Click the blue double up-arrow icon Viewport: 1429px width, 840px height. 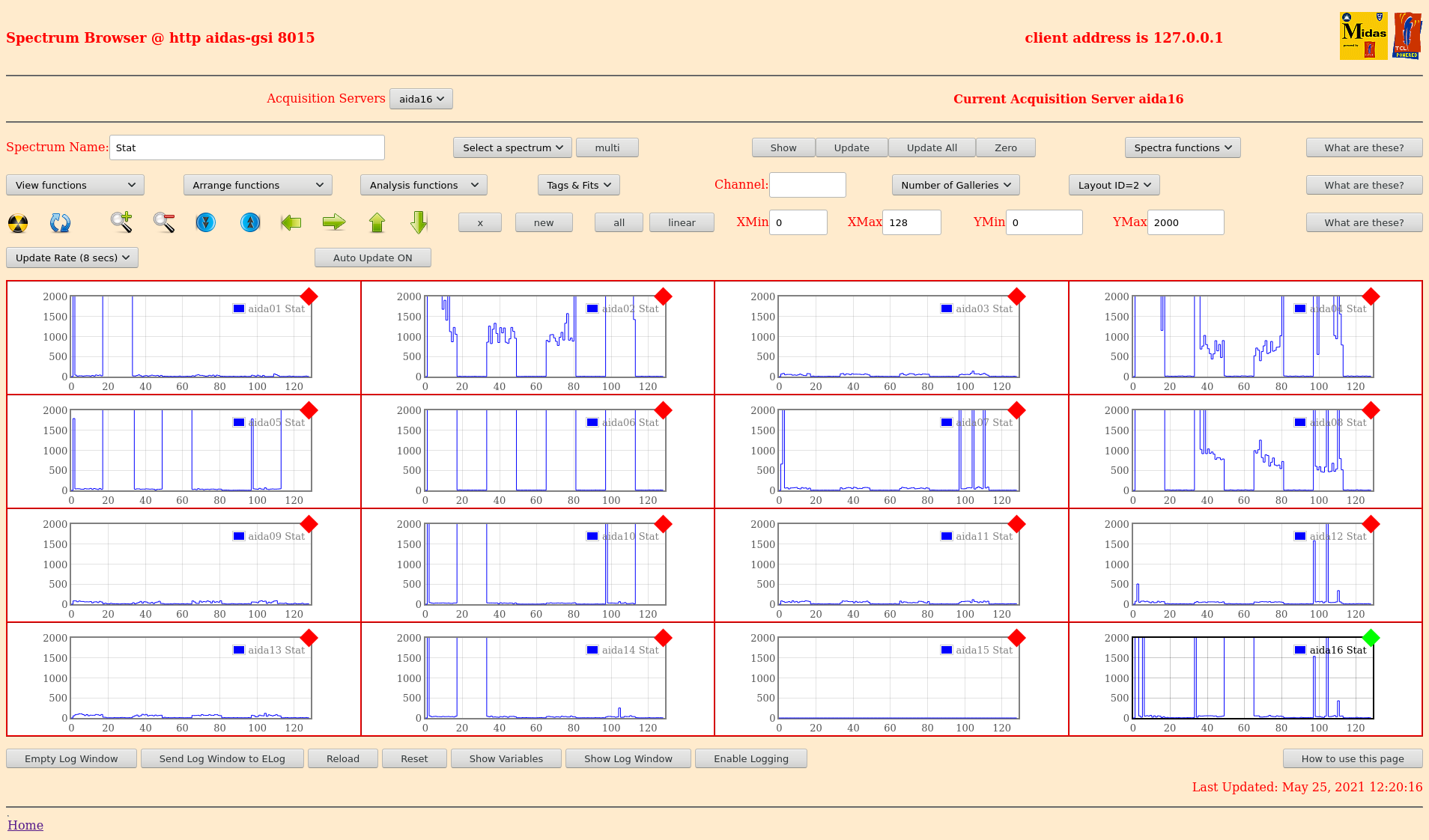tap(250, 222)
